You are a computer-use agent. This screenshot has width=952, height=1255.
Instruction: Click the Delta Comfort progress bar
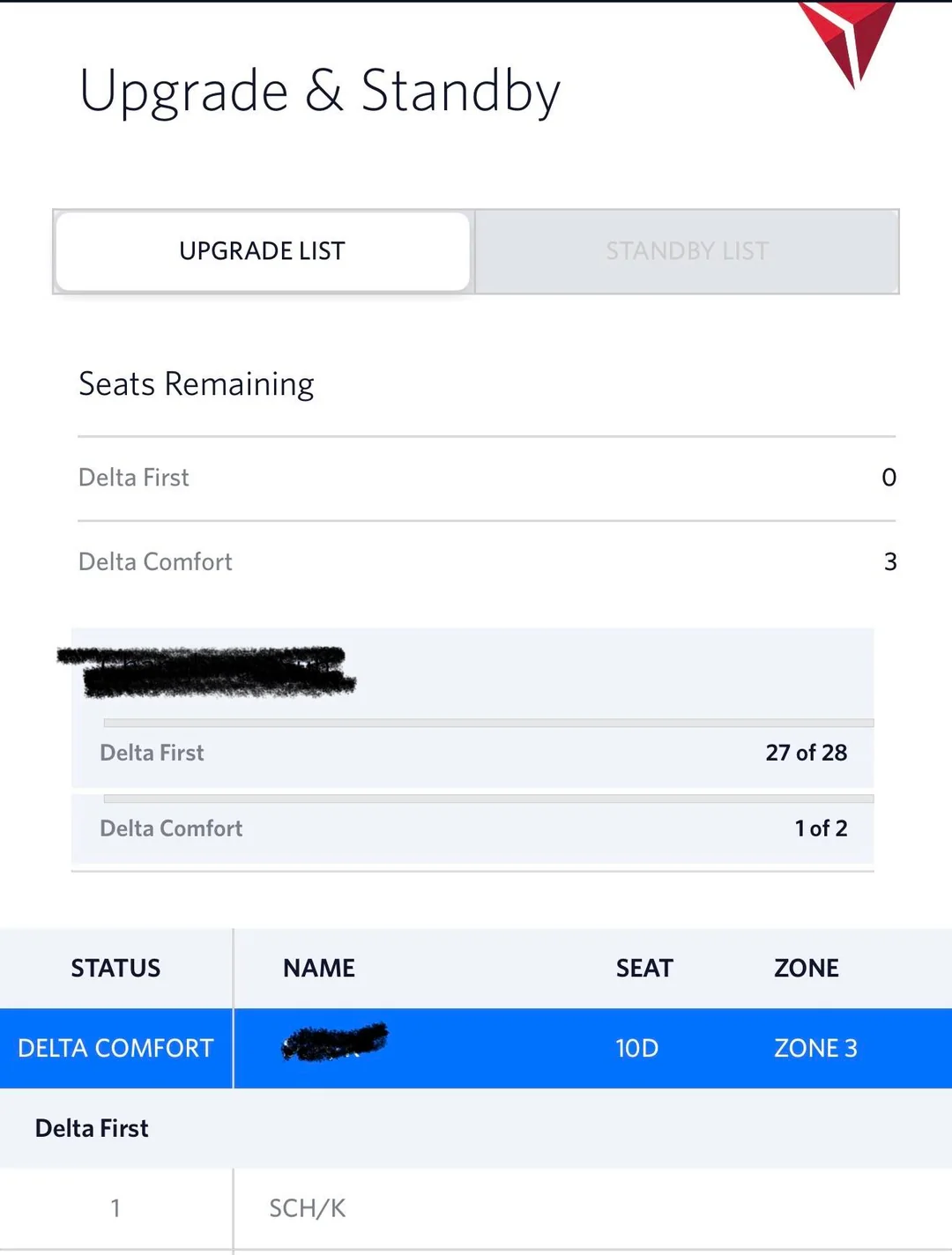(x=487, y=798)
